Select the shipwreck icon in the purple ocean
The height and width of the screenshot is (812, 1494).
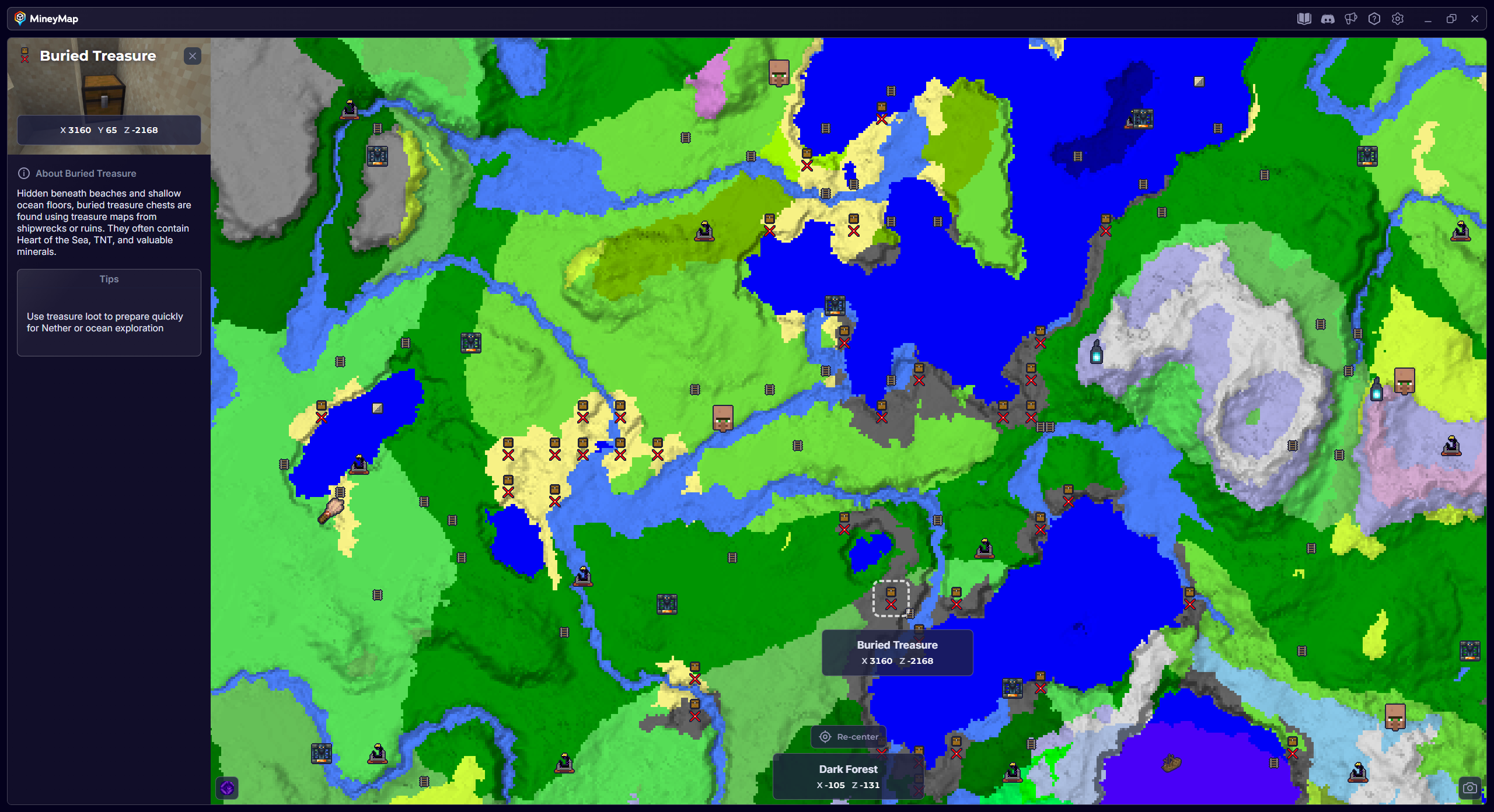pyautogui.click(x=1171, y=762)
